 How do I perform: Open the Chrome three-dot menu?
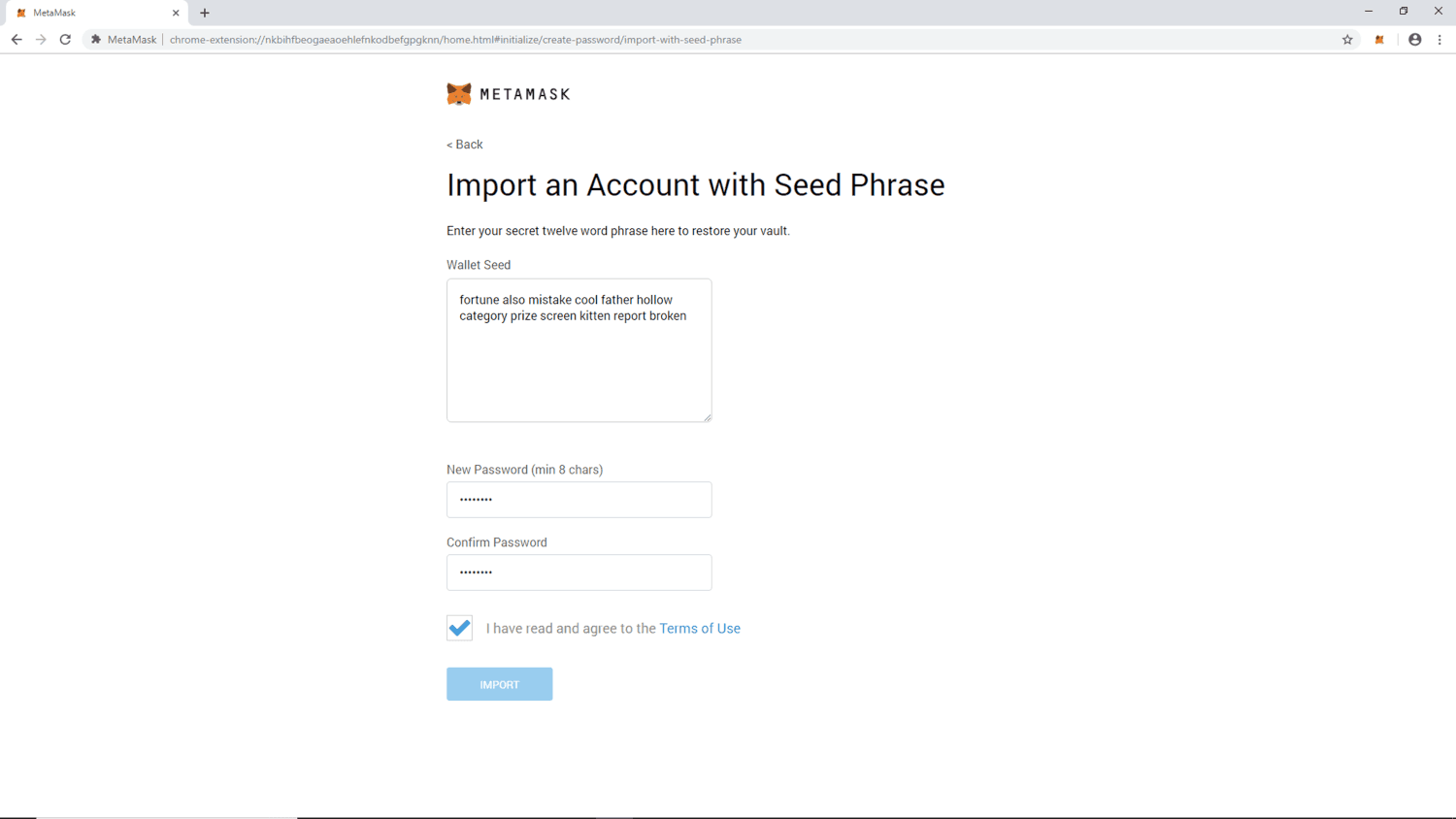pos(1439,40)
